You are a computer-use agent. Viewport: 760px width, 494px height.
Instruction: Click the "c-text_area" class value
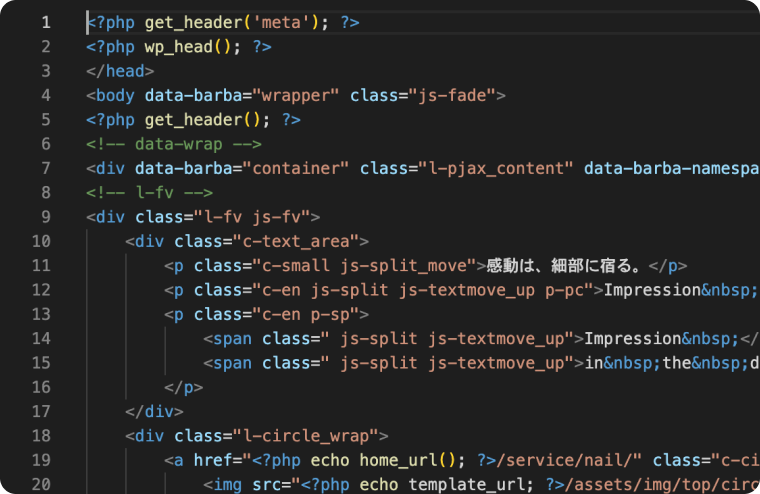pyautogui.click(x=296, y=241)
